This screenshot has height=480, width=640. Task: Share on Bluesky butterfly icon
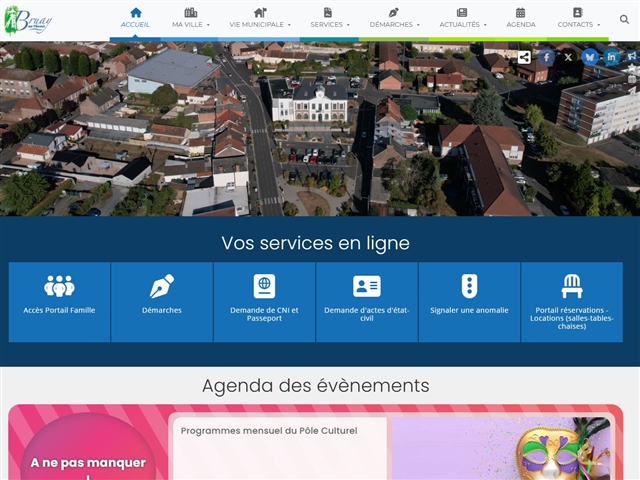(x=589, y=57)
